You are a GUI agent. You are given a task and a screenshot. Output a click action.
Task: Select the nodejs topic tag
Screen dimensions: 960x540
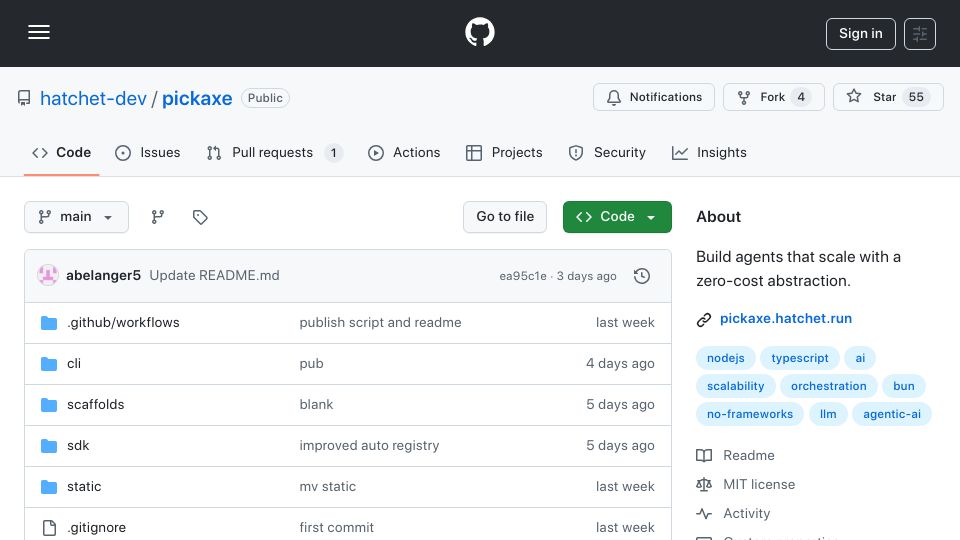click(726, 358)
